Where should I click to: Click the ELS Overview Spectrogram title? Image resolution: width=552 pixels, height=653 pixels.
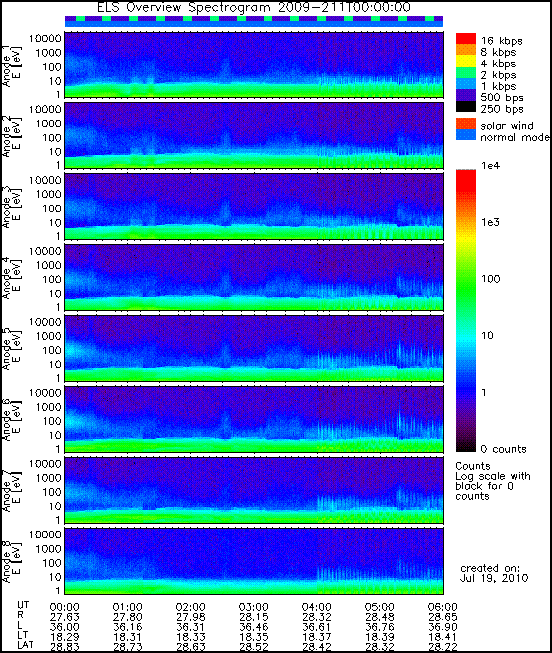[x=254, y=7]
